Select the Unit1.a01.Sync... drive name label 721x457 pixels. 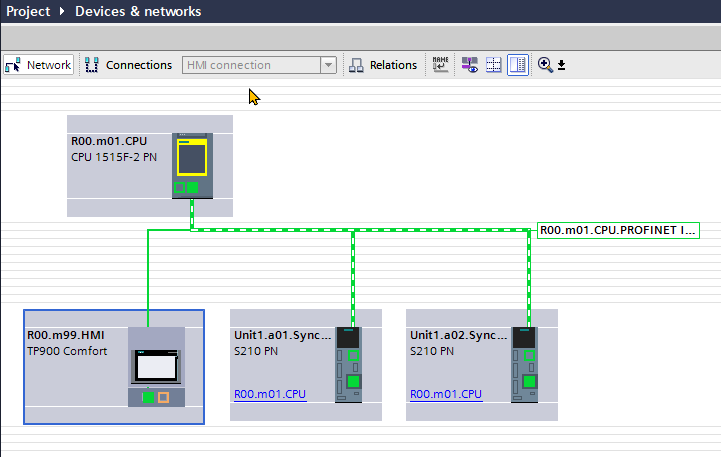pyautogui.click(x=282, y=335)
